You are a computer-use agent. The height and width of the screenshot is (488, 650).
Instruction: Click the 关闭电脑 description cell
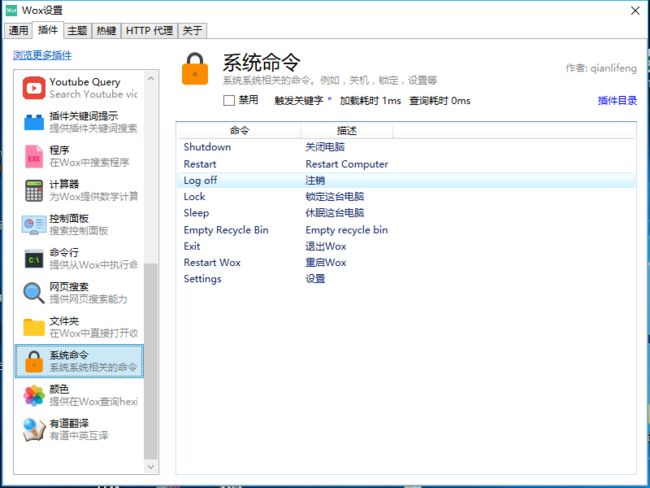coord(325,147)
